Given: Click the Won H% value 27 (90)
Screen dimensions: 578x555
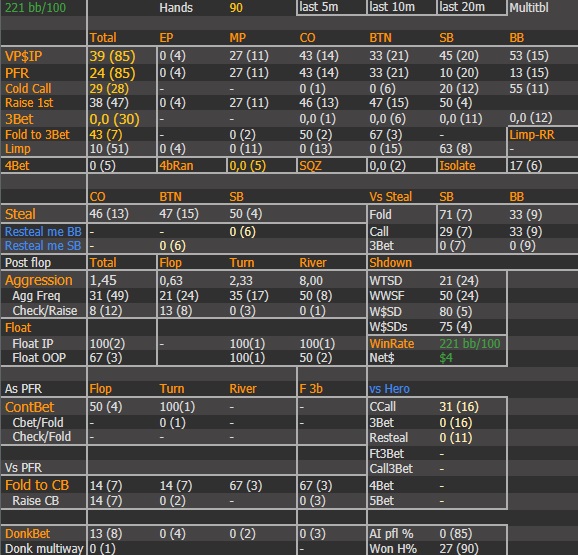Looking at the screenshot, I should click(459, 548).
